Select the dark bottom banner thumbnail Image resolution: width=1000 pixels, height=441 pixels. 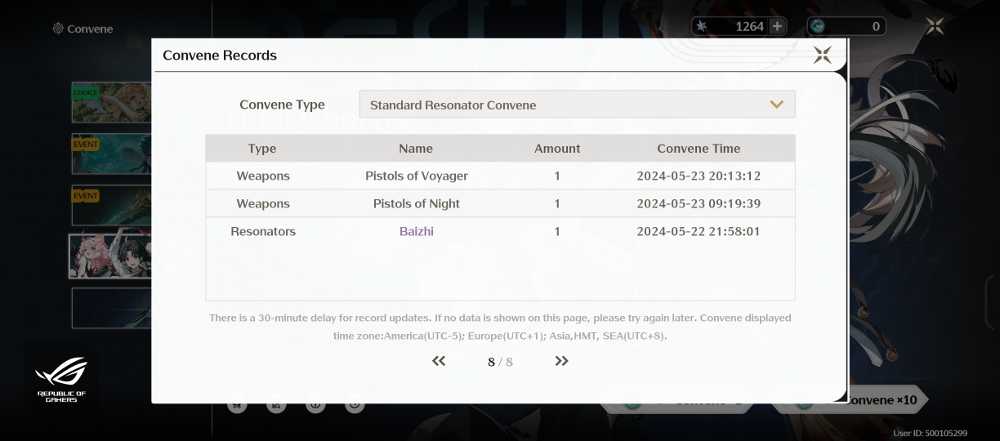click(111, 308)
